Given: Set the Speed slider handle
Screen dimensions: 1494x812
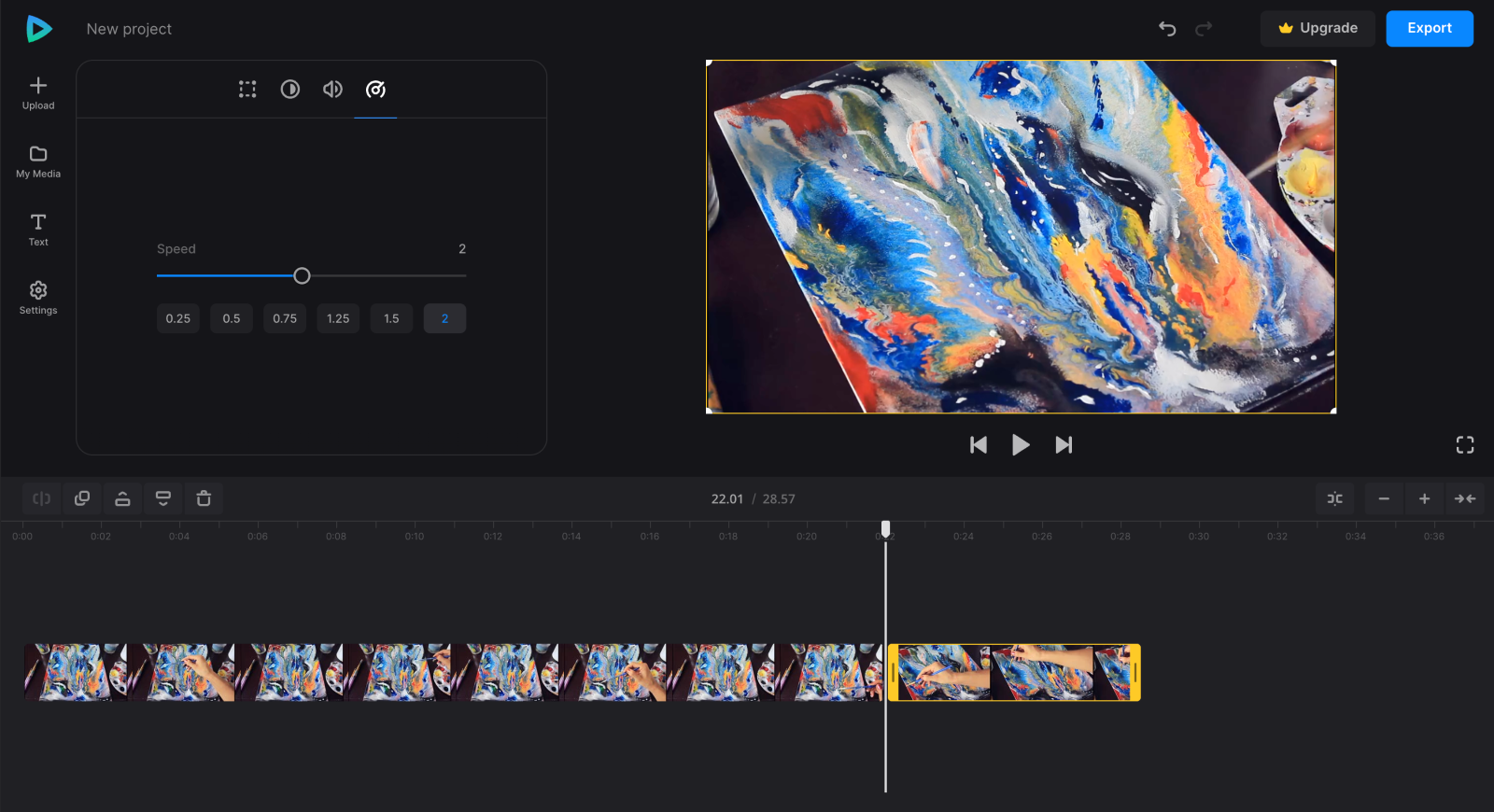Looking at the screenshot, I should click(x=302, y=276).
